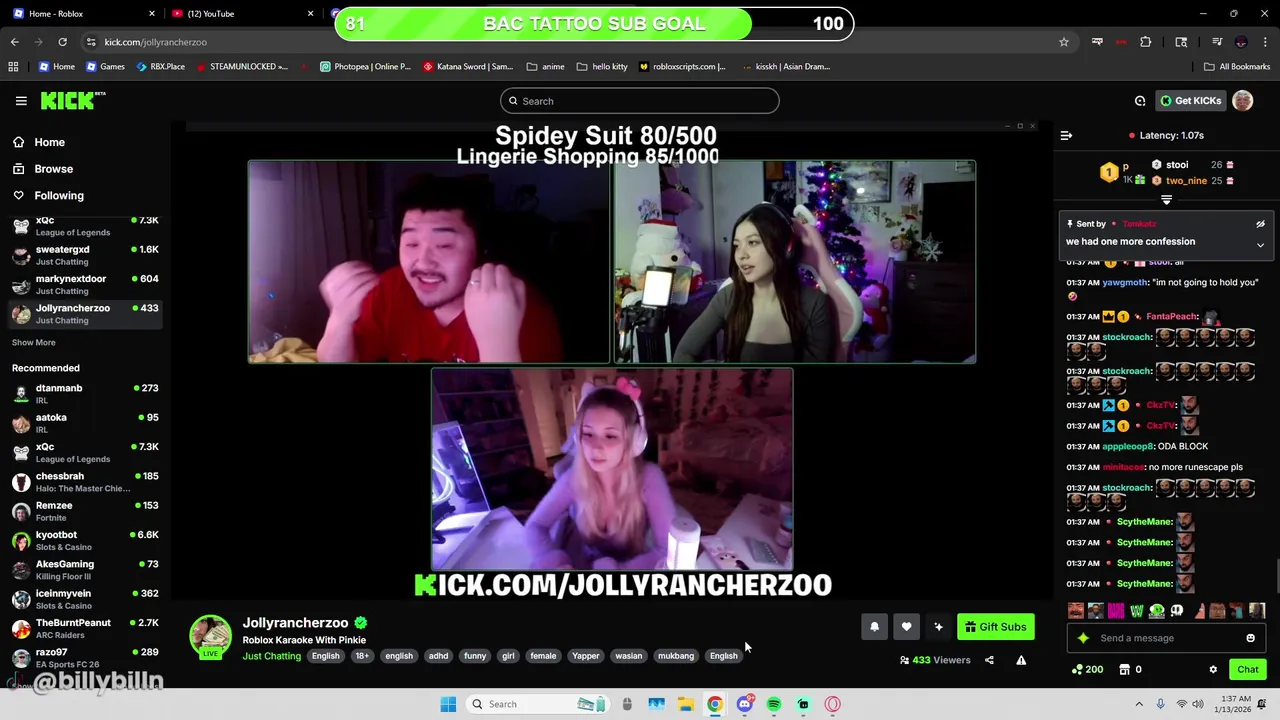Image resolution: width=1280 pixels, height=720 pixels.
Task: Click the address bar URL
Action: pyautogui.click(x=155, y=42)
